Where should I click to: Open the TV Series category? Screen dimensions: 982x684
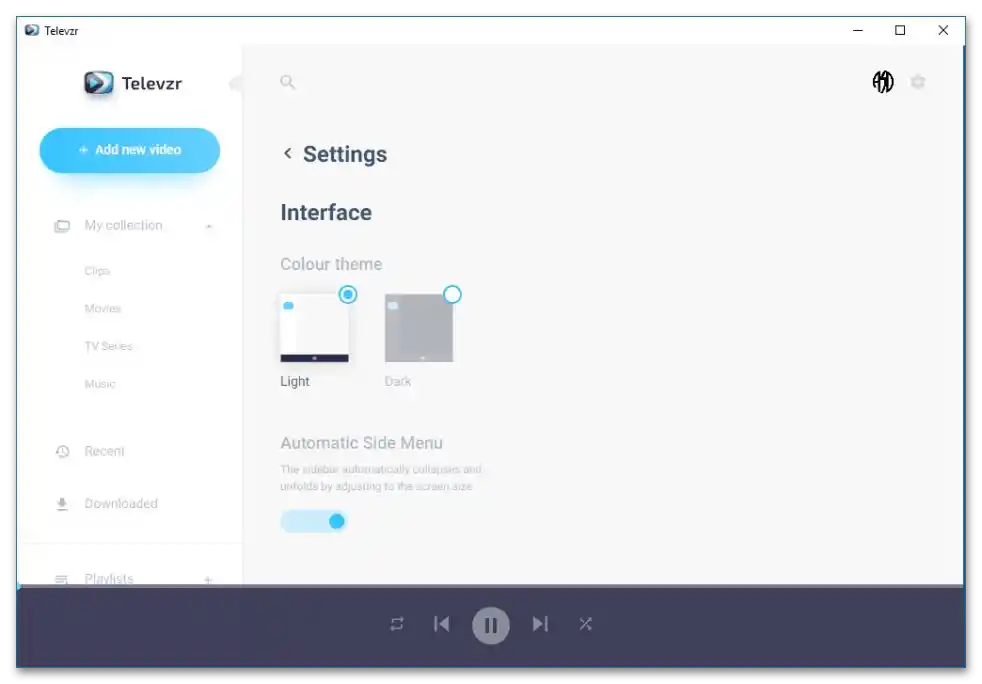[x=107, y=346]
